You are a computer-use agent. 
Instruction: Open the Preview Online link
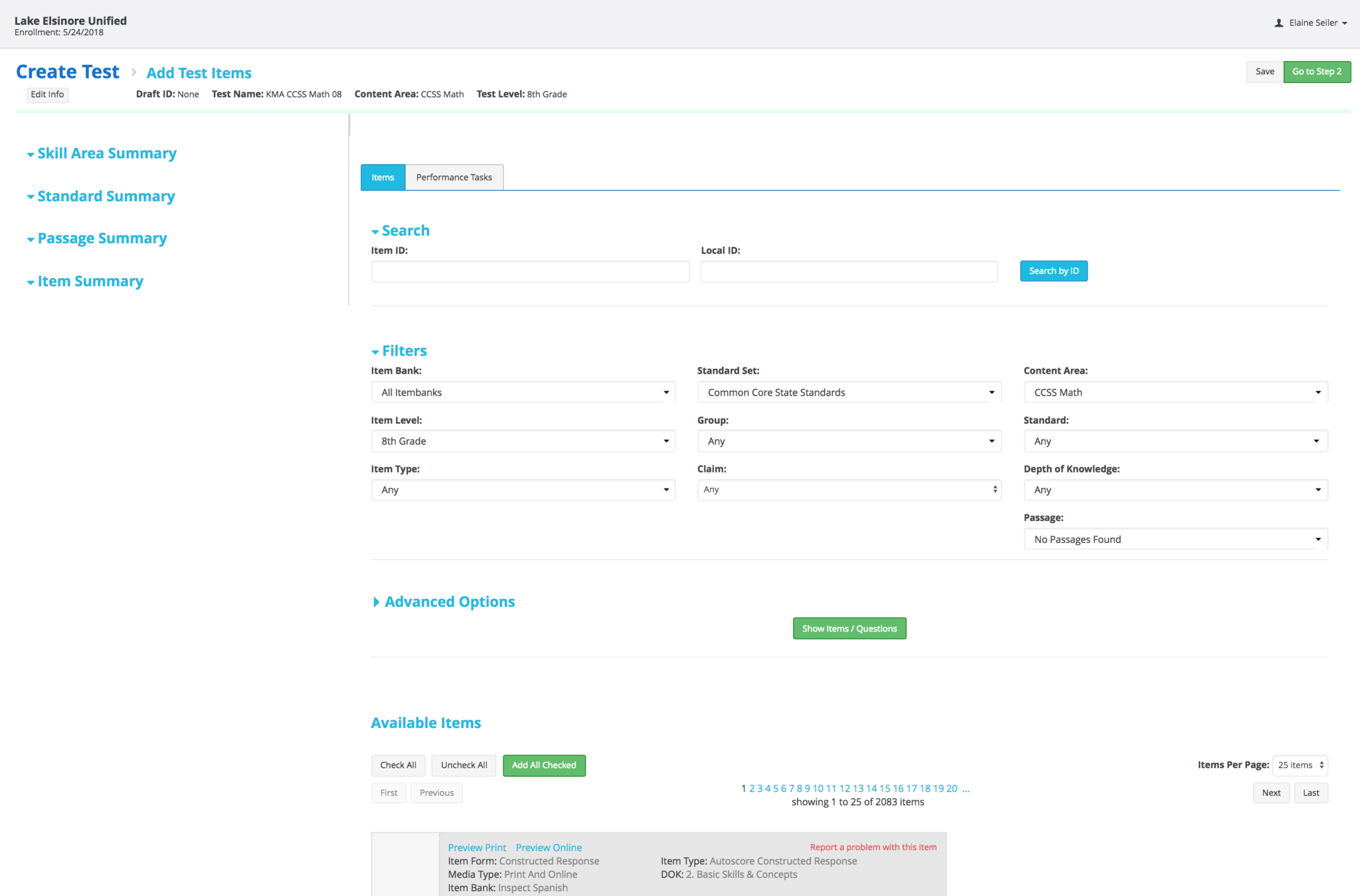pos(549,848)
